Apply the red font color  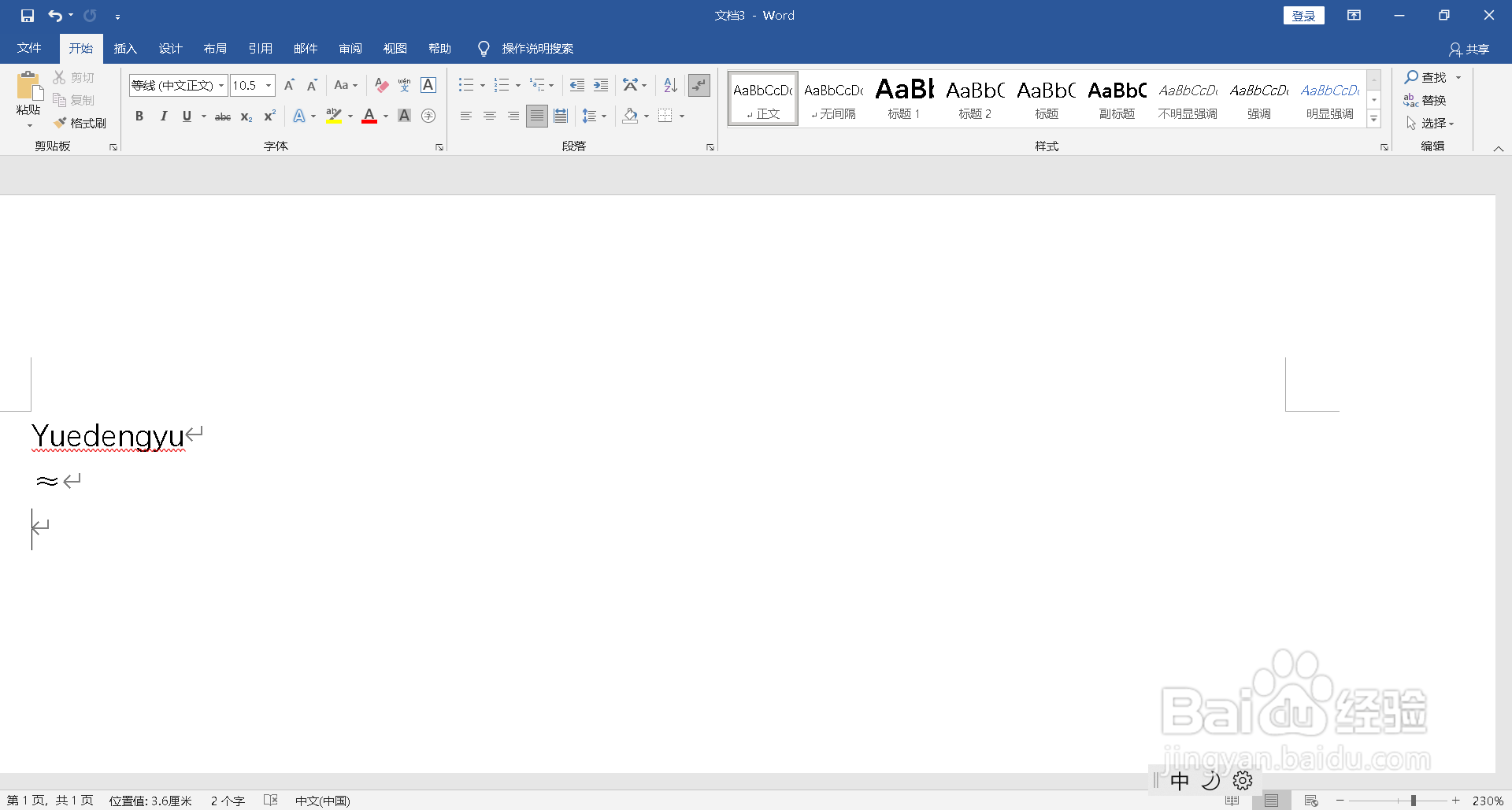coord(369,117)
